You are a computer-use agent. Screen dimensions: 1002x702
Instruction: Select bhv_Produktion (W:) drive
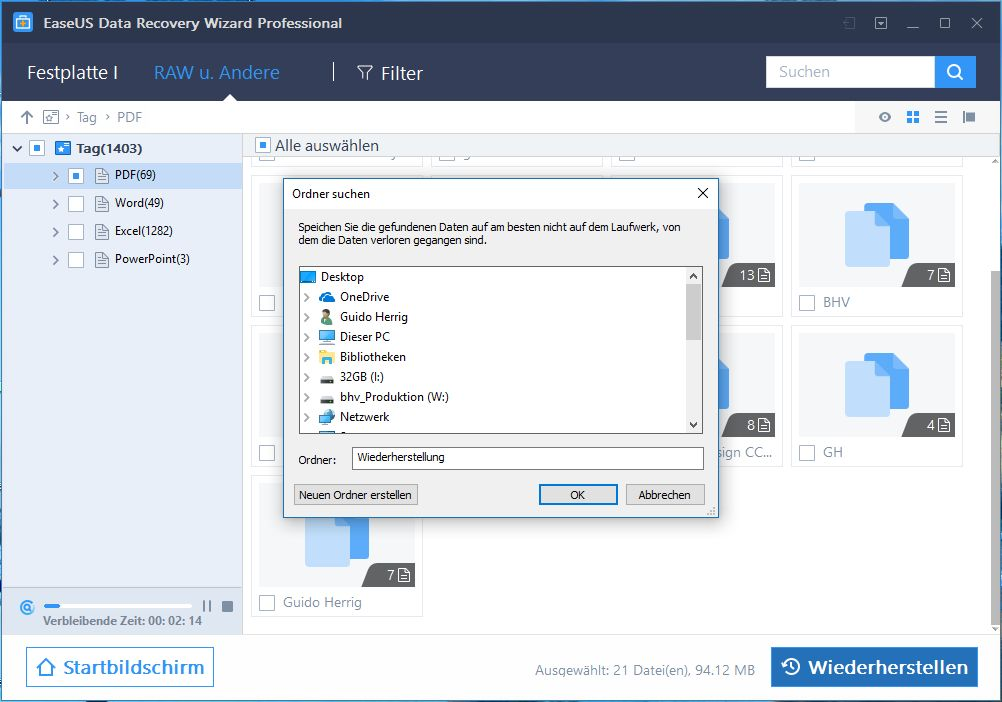(394, 397)
